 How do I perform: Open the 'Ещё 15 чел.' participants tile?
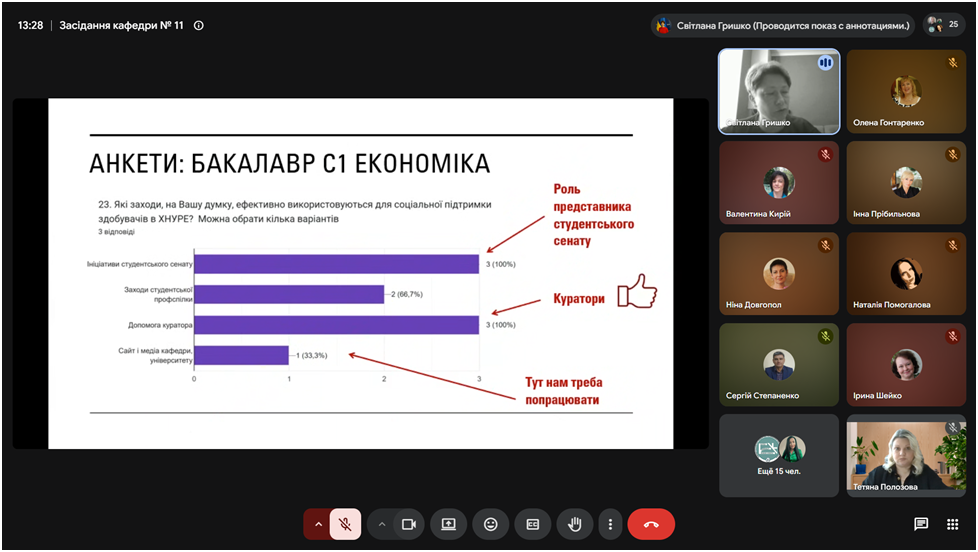coord(779,456)
